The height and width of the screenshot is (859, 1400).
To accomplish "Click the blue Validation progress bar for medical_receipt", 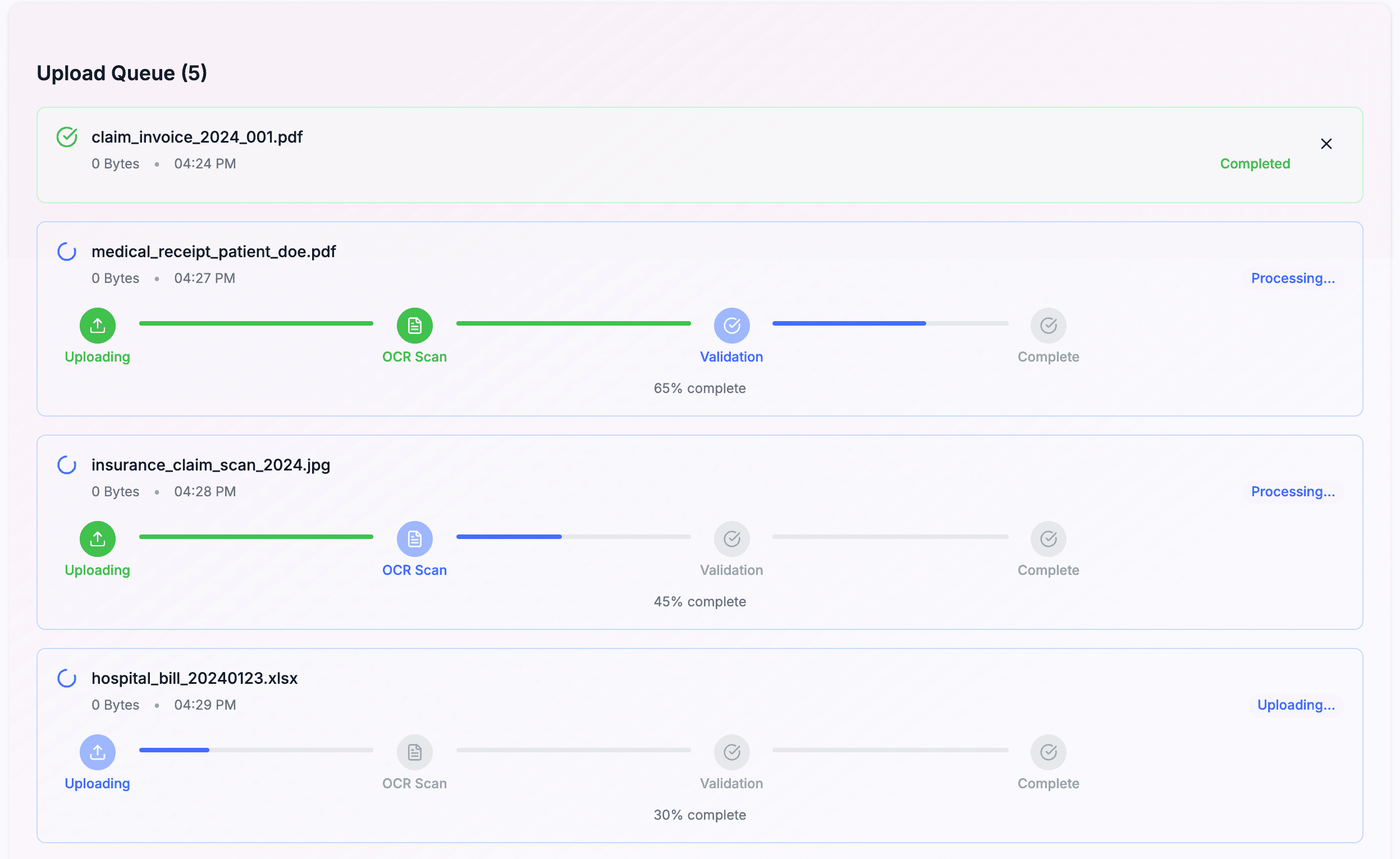I will pos(849,323).
